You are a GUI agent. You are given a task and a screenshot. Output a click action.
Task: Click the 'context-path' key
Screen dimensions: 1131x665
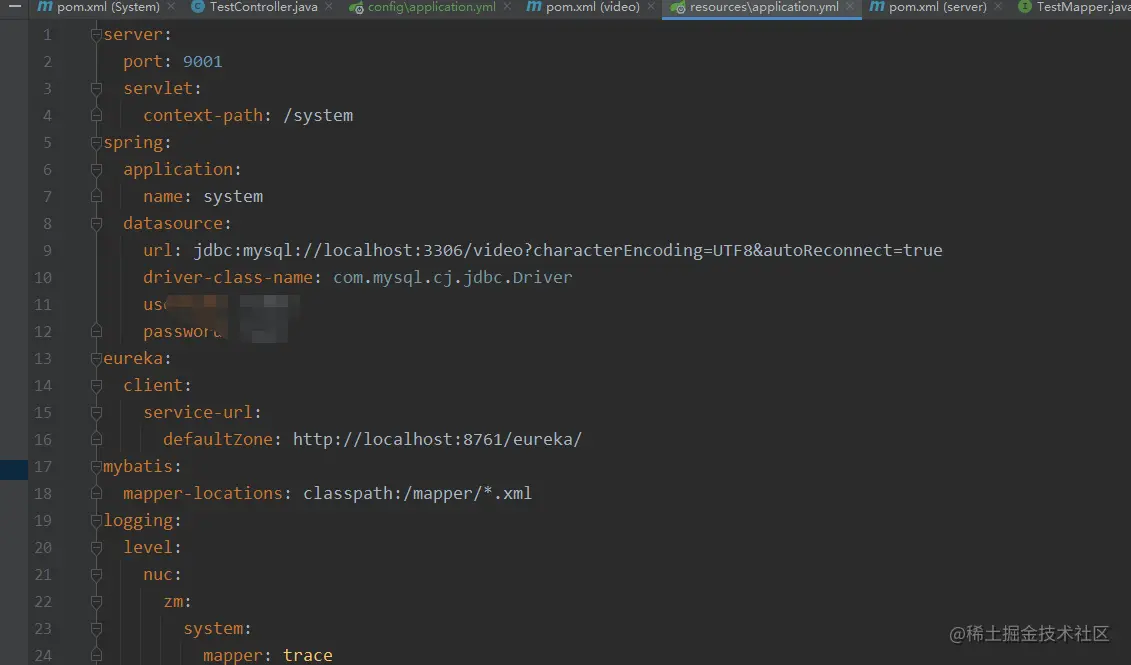click(x=203, y=115)
